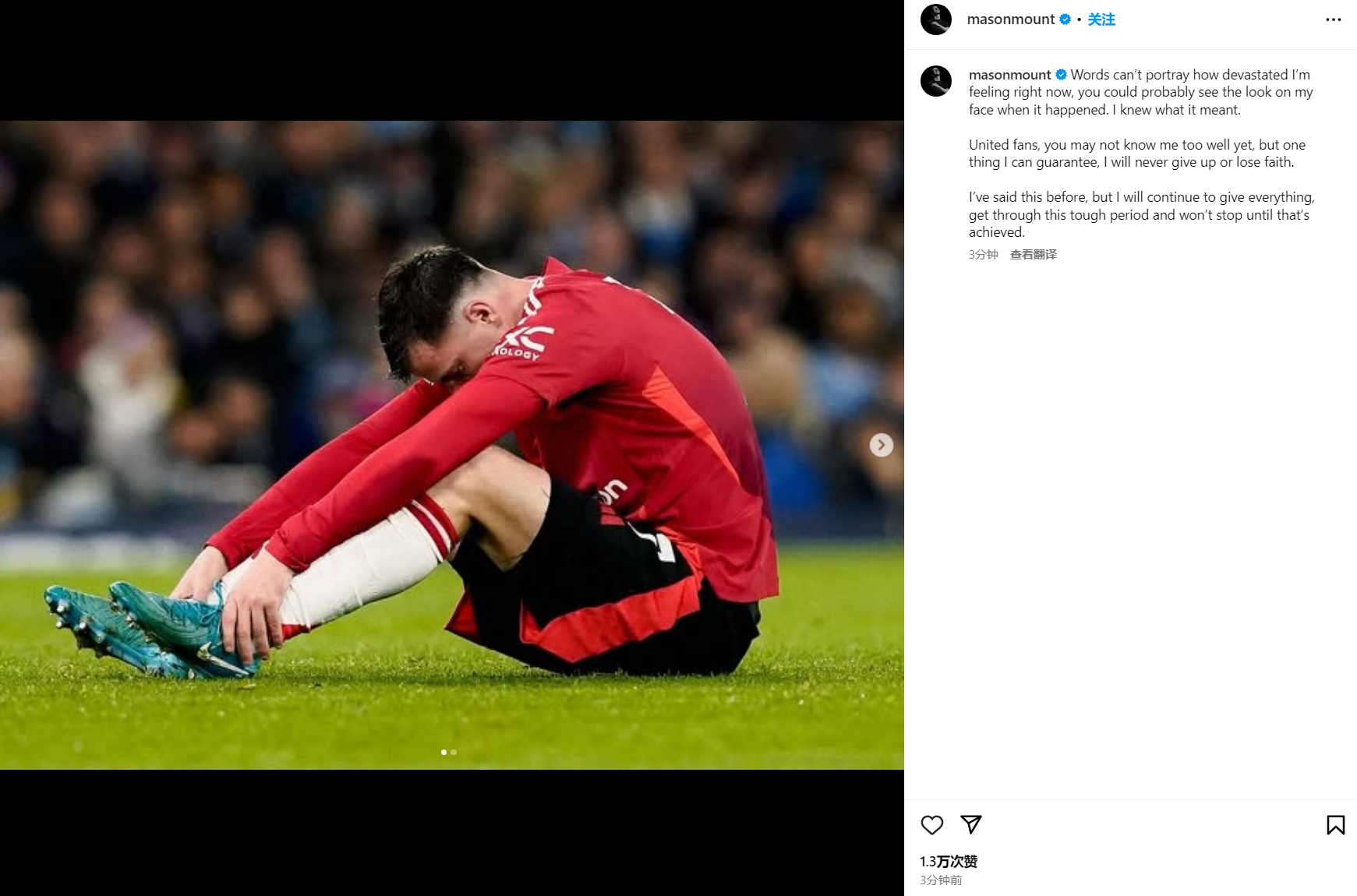Select the first carousel dot indicator

pos(443,752)
